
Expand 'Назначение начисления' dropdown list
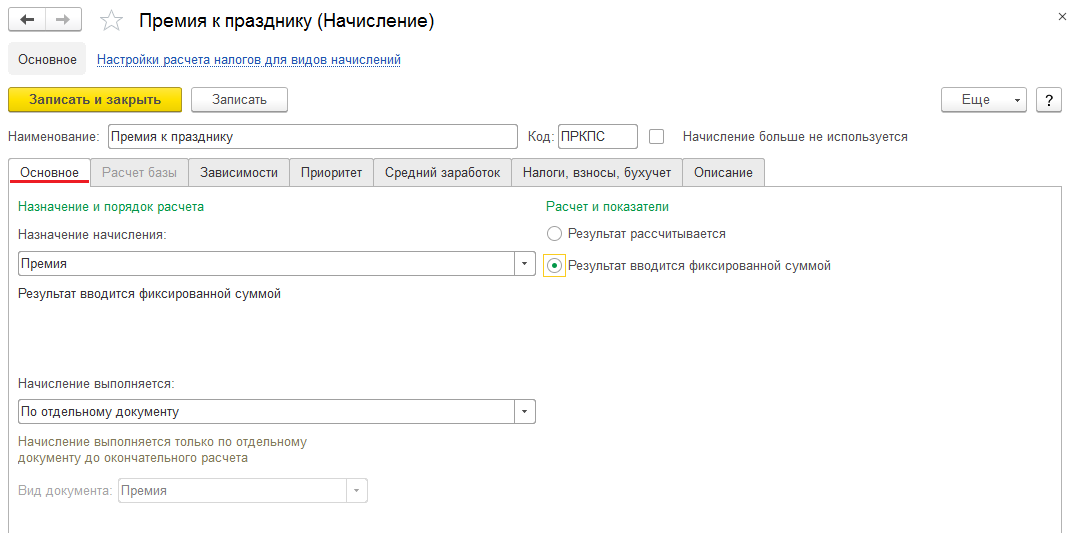click(x=525, y=264)
